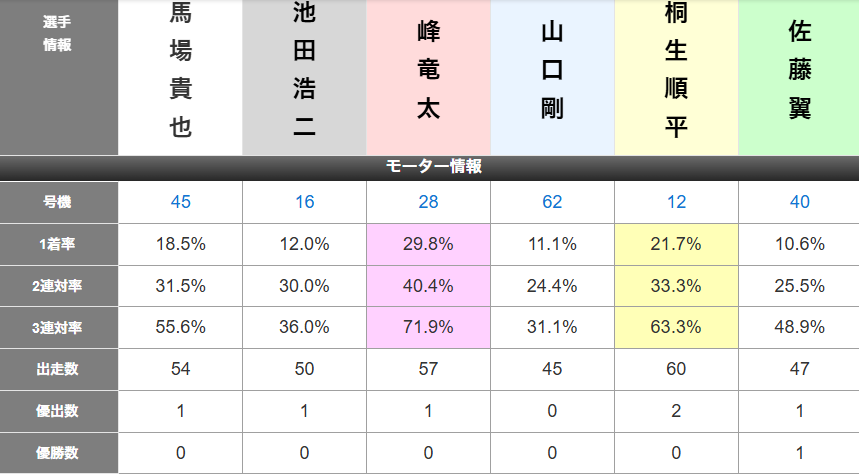Select racer 桐生順平 name cell

click(x=676, y=77)
